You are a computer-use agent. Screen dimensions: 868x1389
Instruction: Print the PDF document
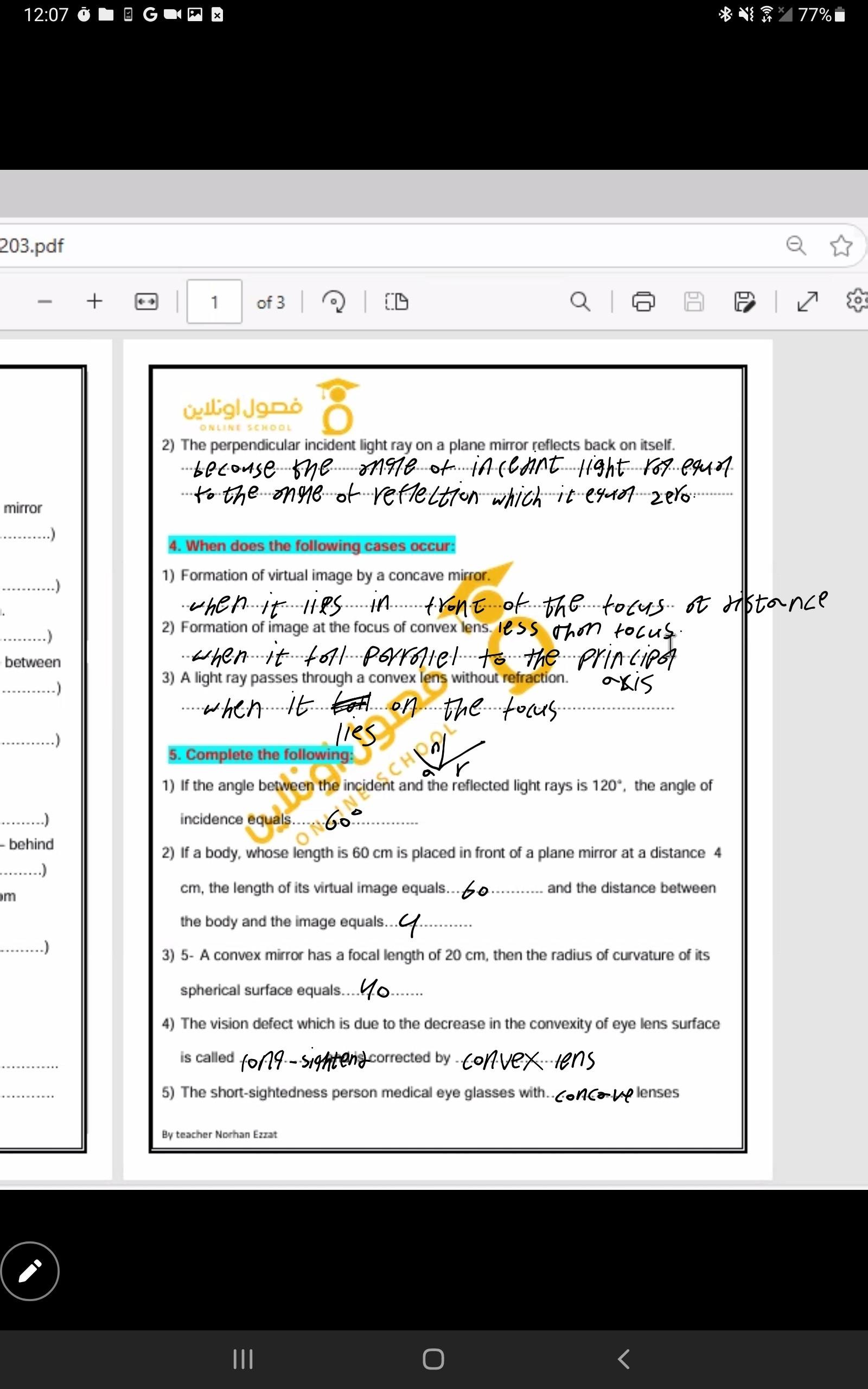[643, 301]
